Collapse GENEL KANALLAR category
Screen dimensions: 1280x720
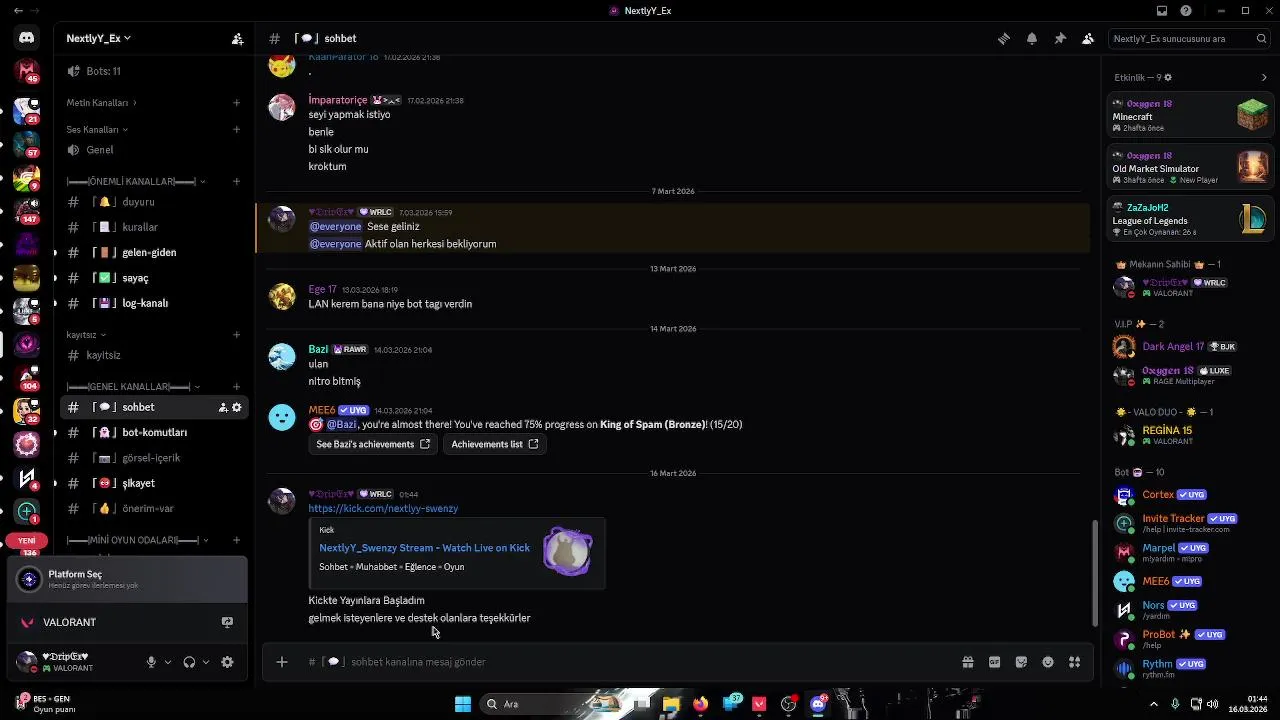pyautogui.click(x=133, y=387)
